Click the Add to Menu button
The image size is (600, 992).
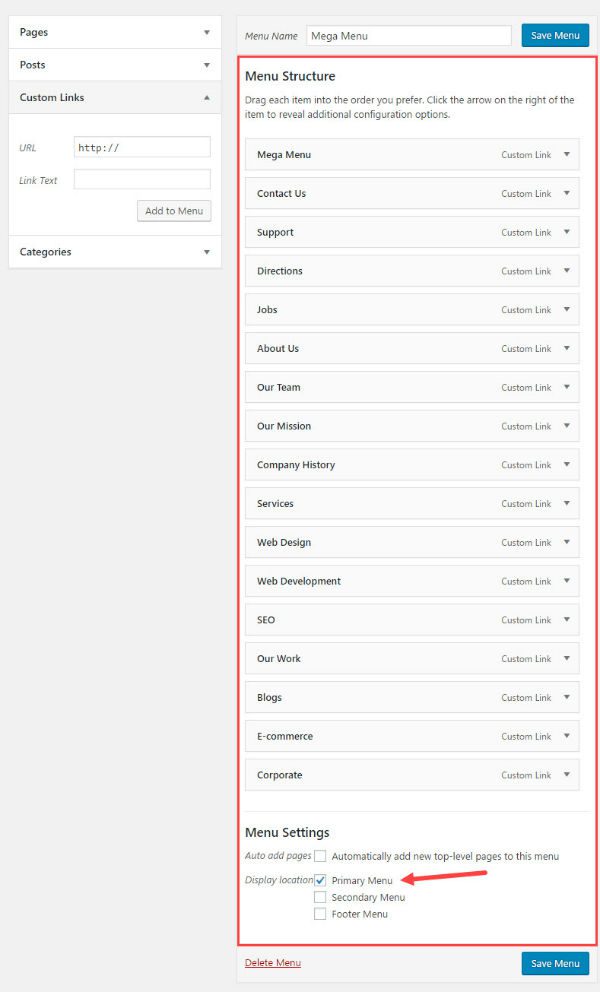click(x=174, y=211)
